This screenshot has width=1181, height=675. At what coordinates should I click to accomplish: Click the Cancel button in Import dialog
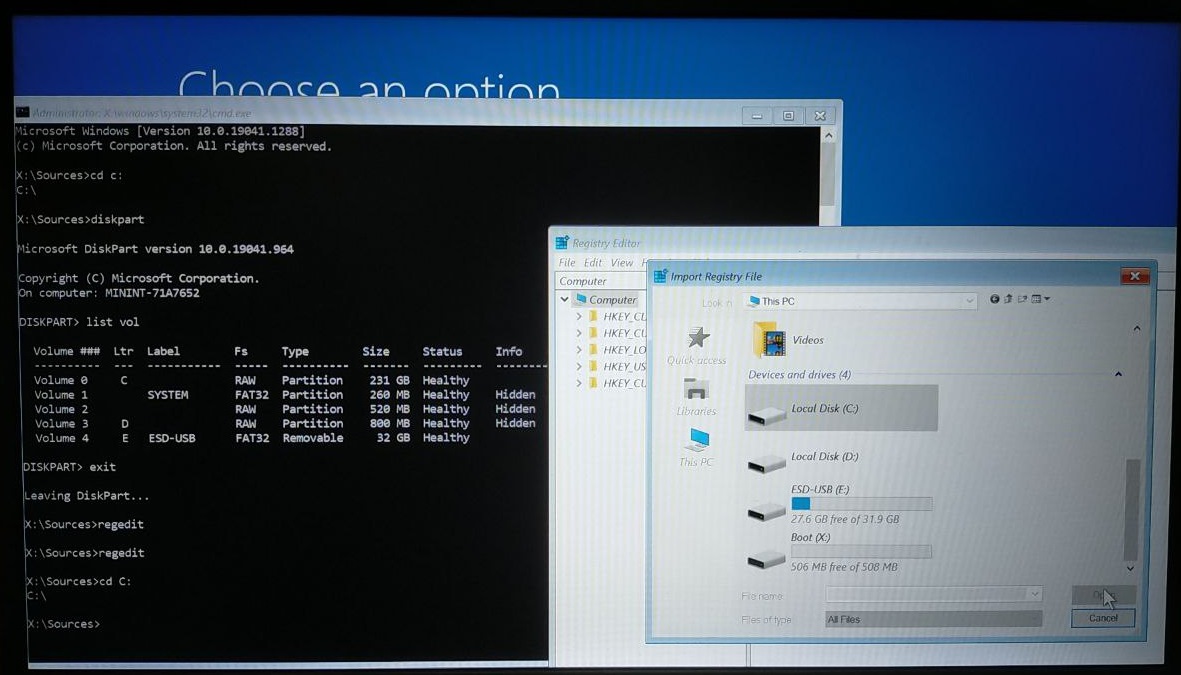pyautogui.click(x=1102, y=618)
